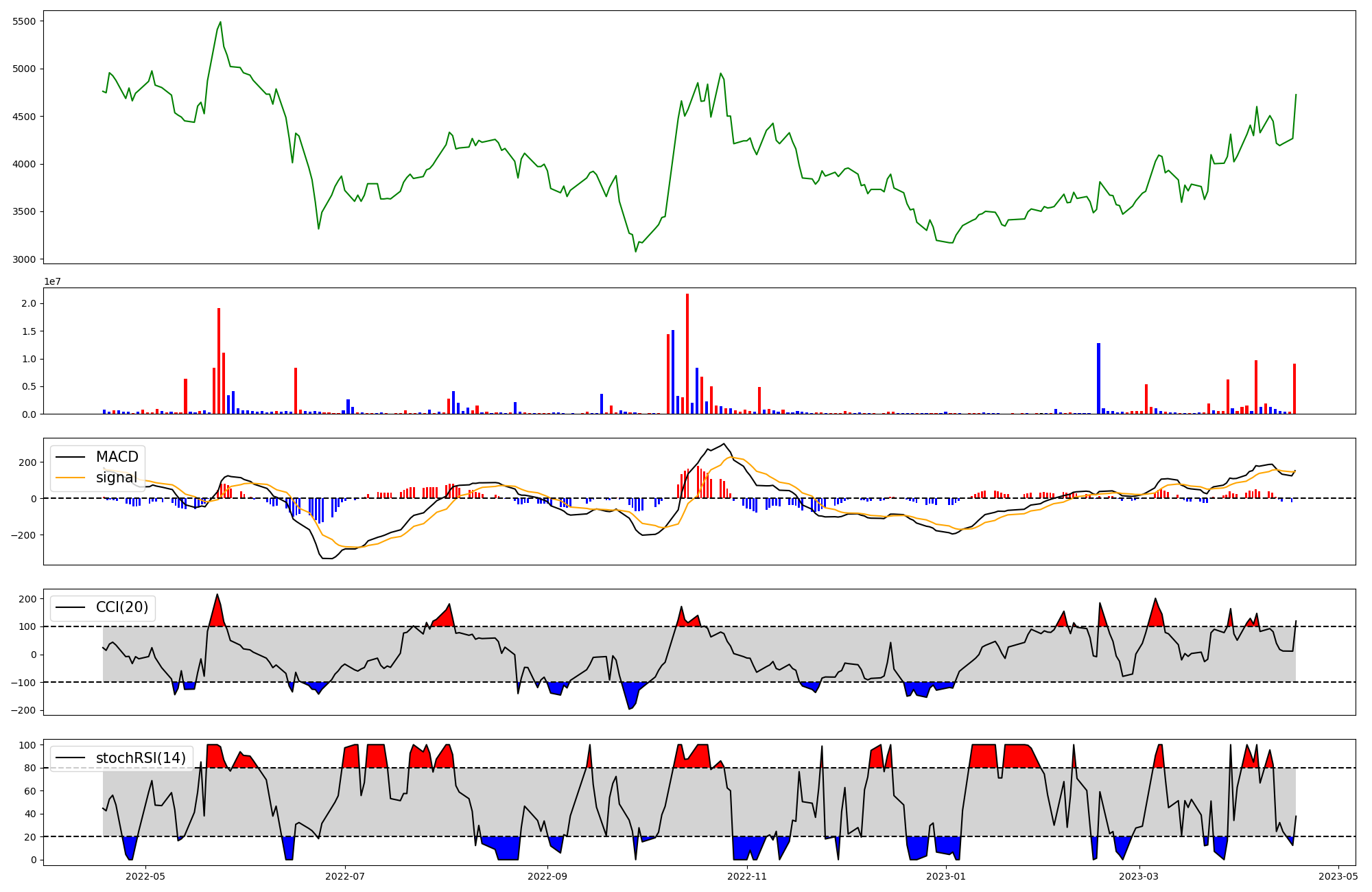
Task: Click the orange signal legend entry
Action: click(x=116, y=478)
